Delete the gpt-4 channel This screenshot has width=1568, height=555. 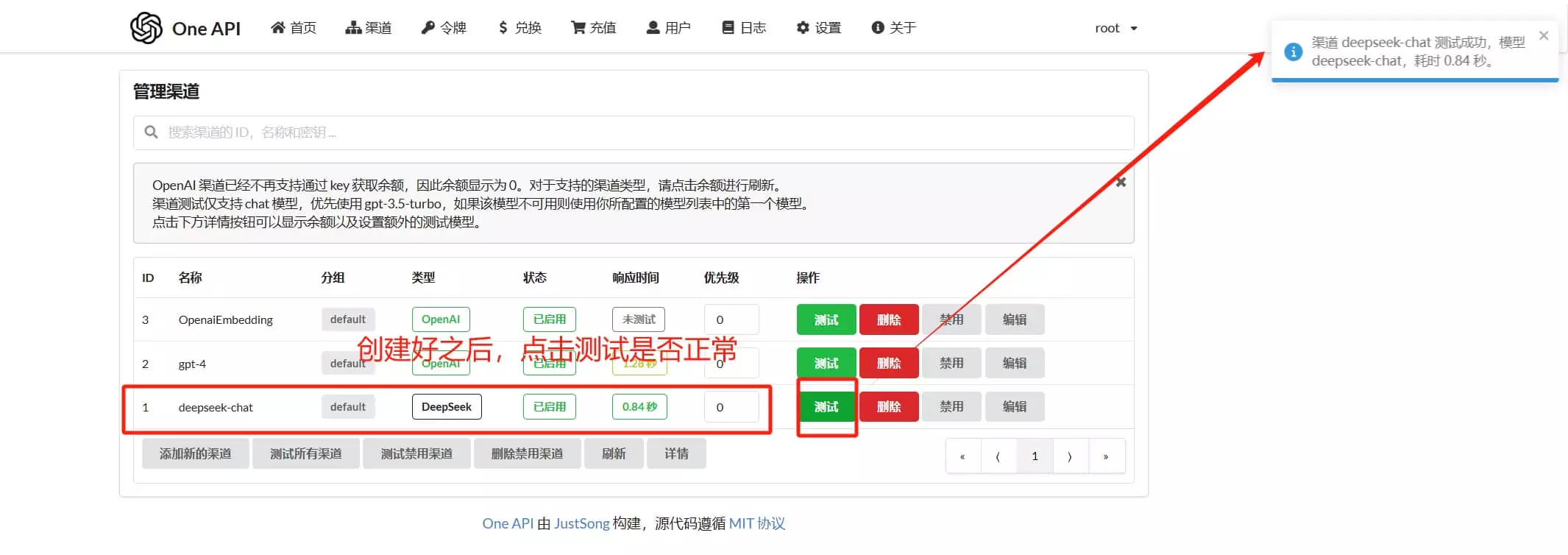889,363
